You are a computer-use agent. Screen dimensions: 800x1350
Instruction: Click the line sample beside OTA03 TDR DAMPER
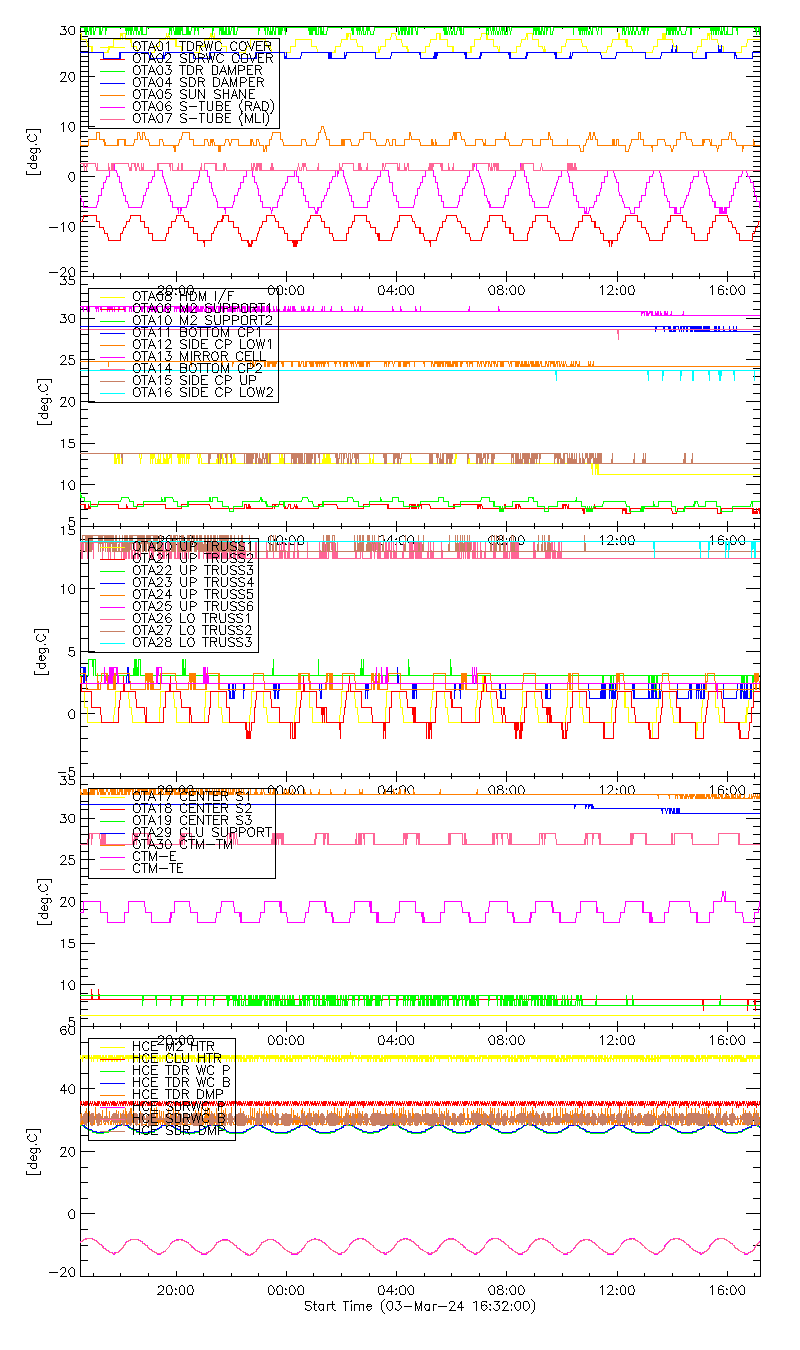[x=108, y=71]
